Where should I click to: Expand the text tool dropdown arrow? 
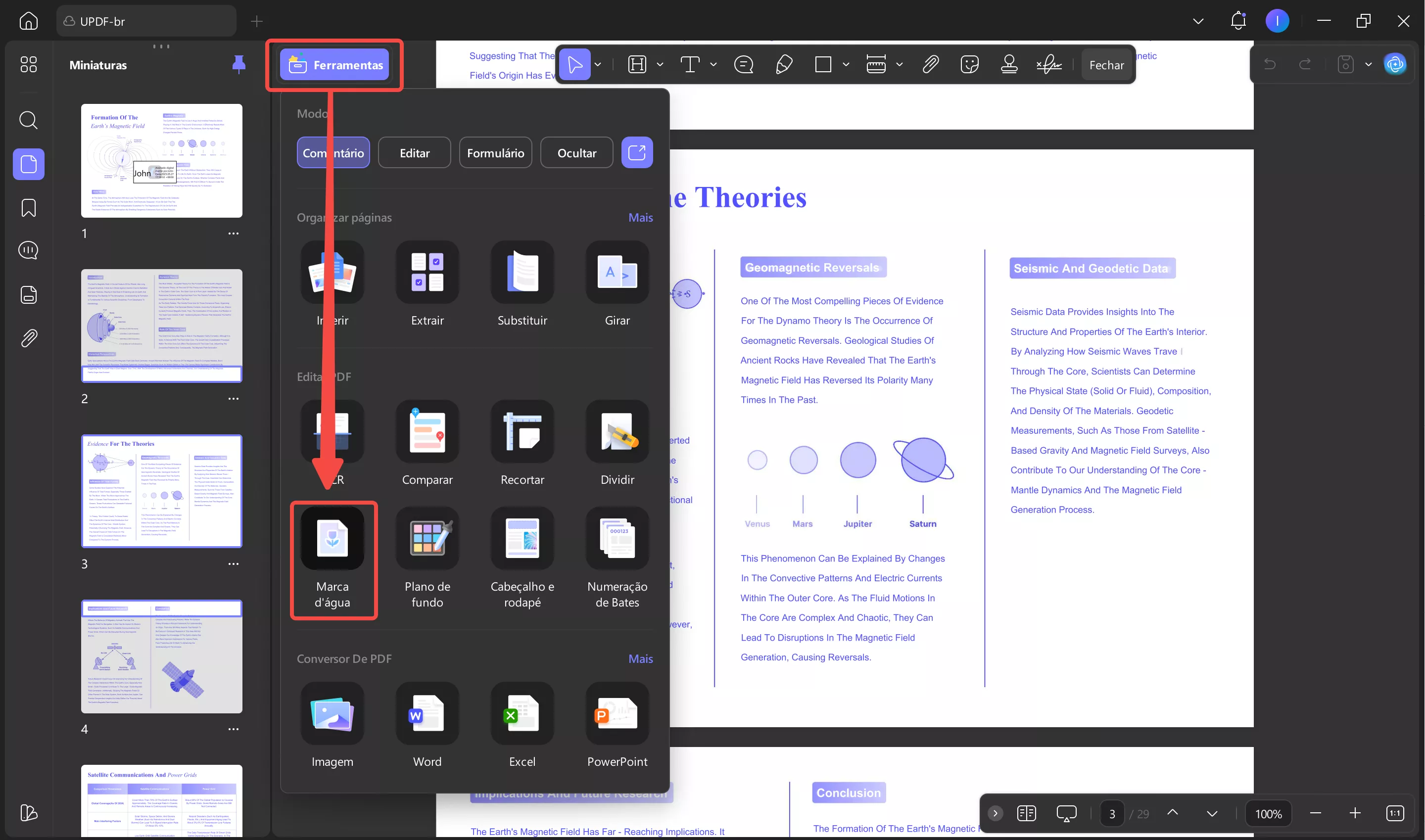(713, 64)
